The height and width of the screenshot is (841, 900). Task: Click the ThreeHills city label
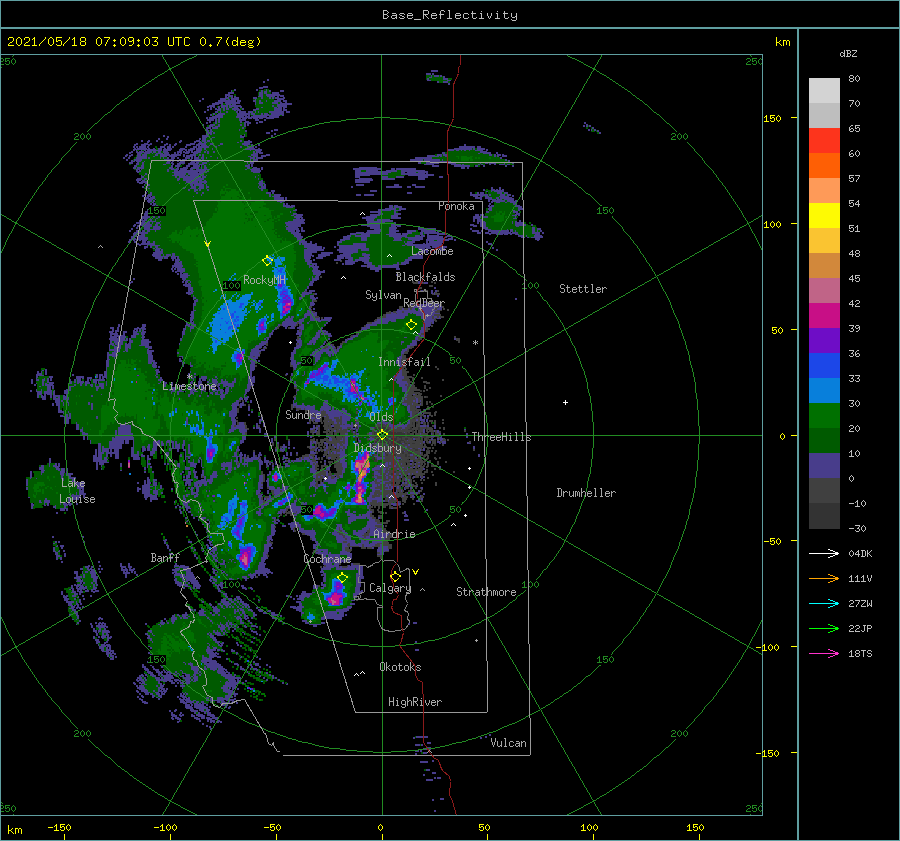click(501, 437)
